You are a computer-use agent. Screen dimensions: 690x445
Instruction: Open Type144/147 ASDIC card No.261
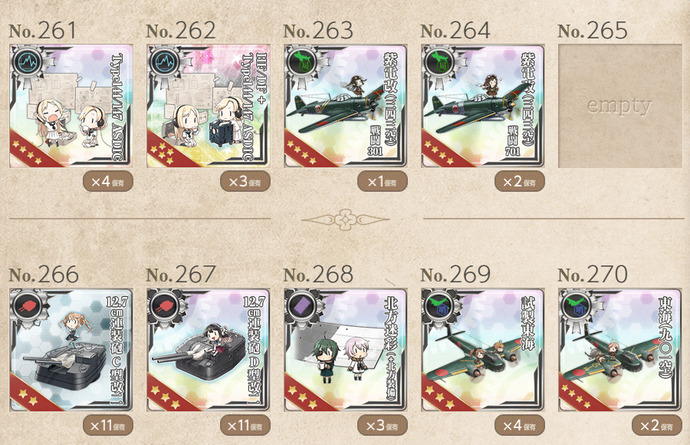(71, 106)
